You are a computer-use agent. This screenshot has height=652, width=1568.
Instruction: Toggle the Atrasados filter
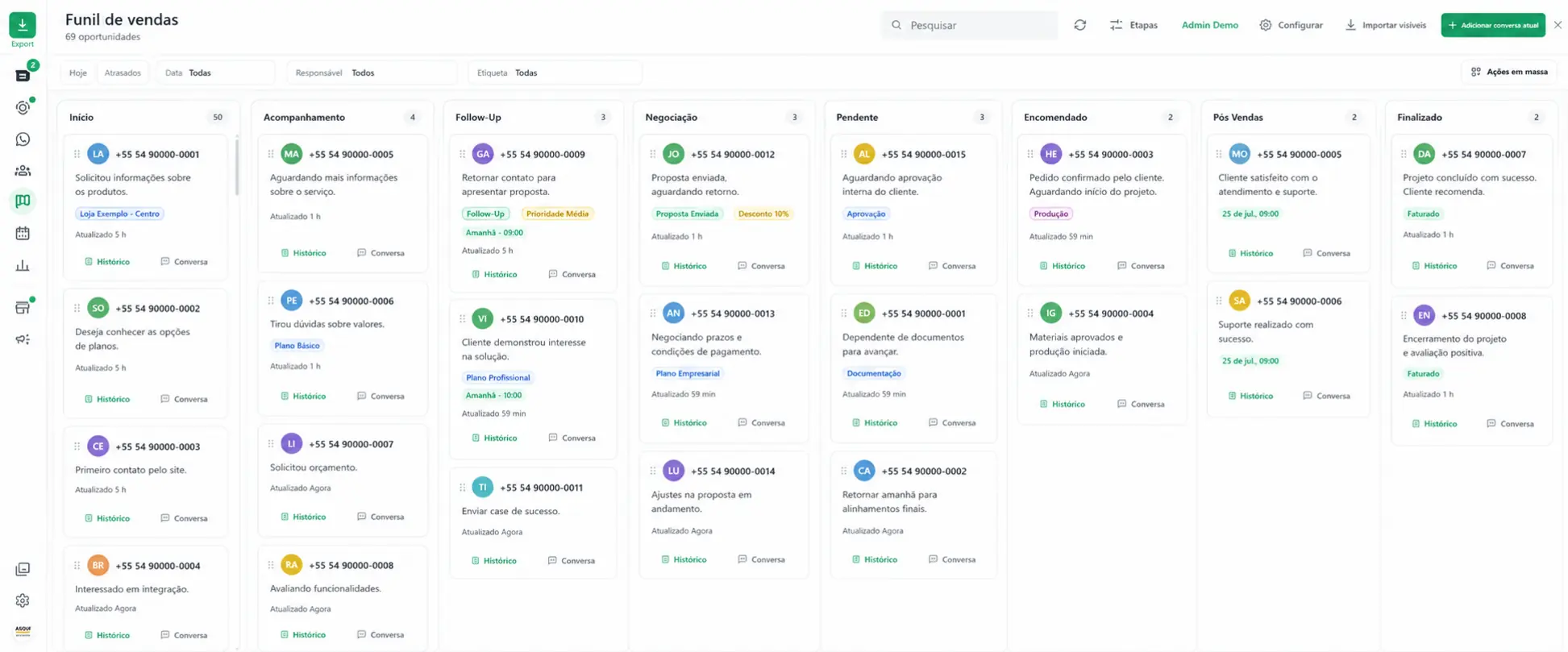[123, 73]
